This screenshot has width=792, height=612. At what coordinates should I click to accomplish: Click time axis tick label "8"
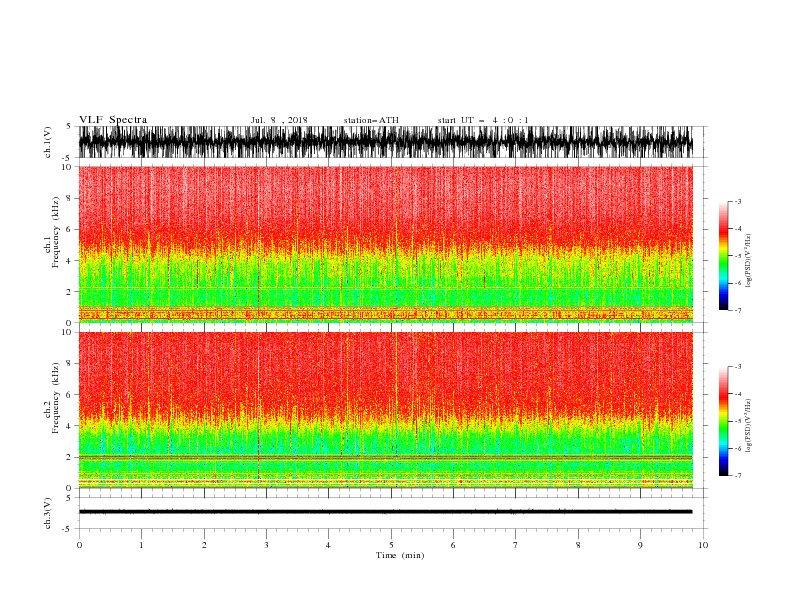(578, 545)
